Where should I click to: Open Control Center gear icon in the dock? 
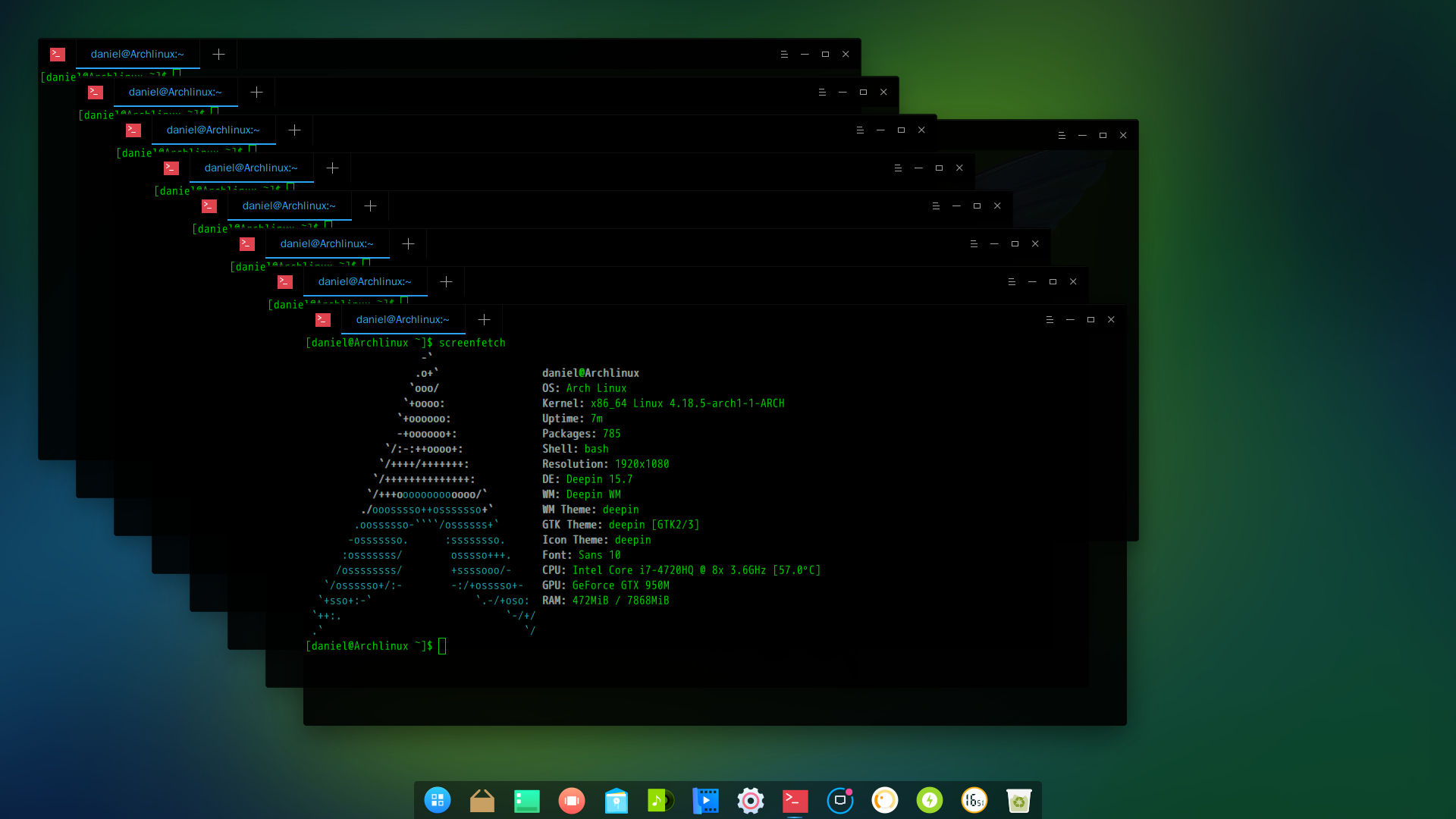tap(750, 800)
